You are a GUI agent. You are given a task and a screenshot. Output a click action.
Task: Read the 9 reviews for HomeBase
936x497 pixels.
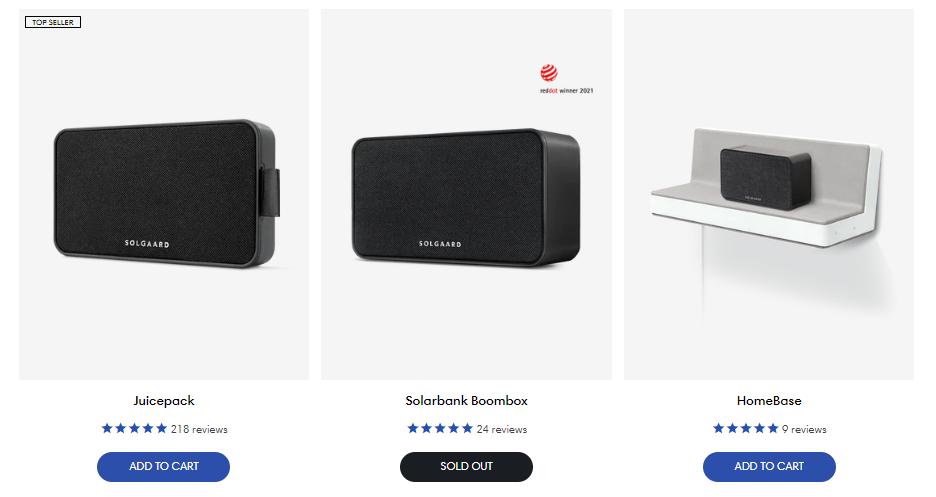[804, 429]
